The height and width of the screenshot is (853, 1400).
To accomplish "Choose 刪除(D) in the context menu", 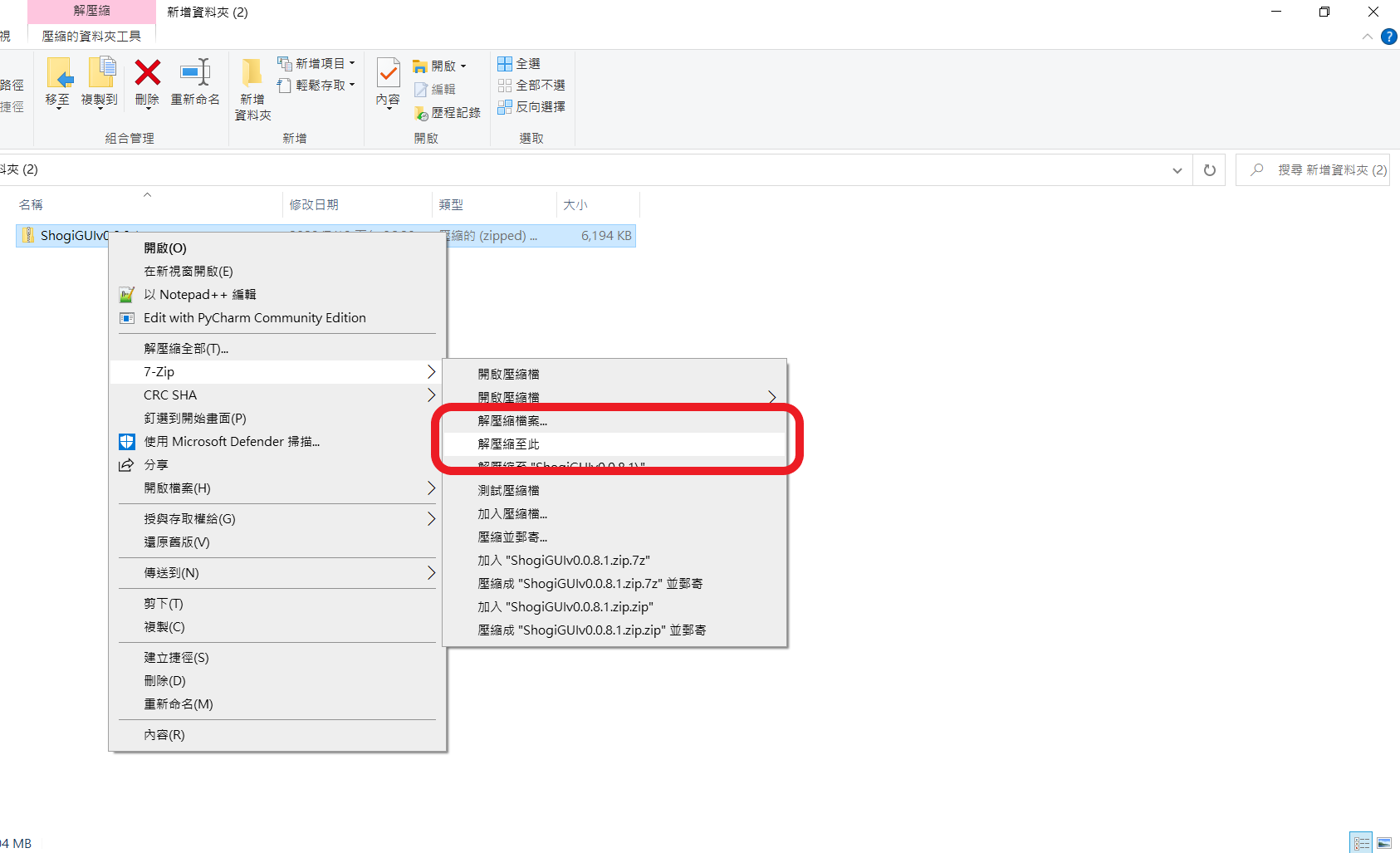I will tap(277, 681).
